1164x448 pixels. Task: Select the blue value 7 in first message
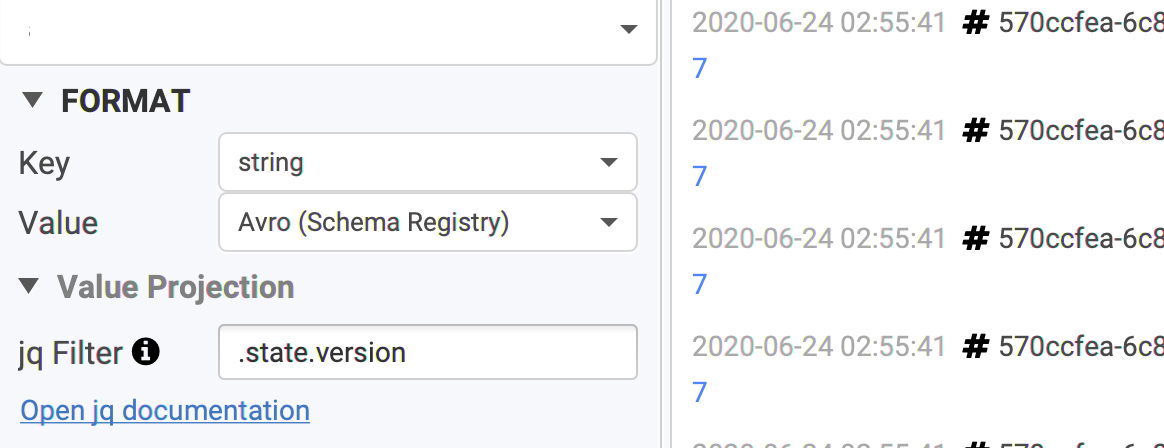(x=699, y=69)
